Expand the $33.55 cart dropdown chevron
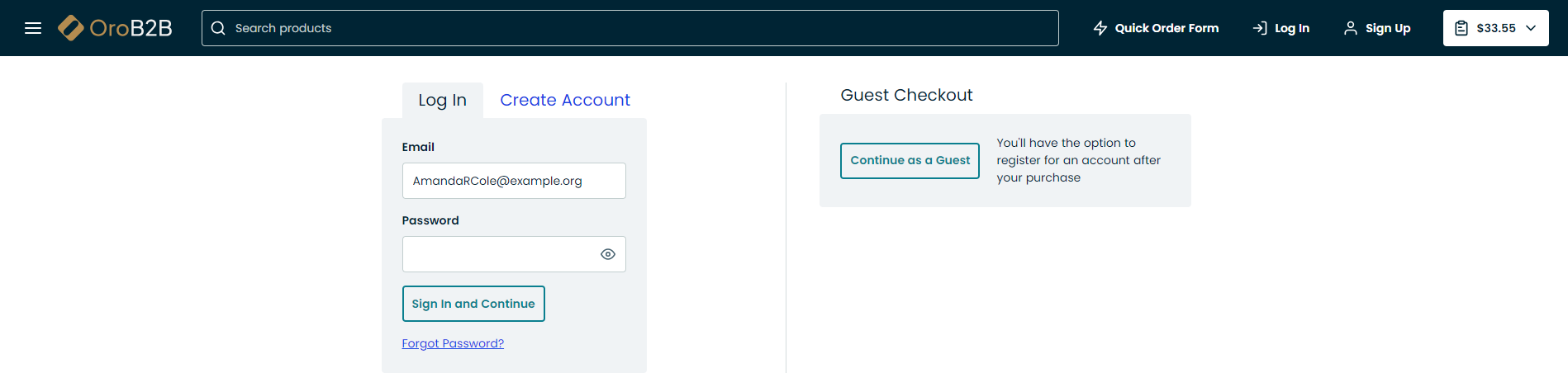This screenshot has height=392, width=1568. [1531, 28]
